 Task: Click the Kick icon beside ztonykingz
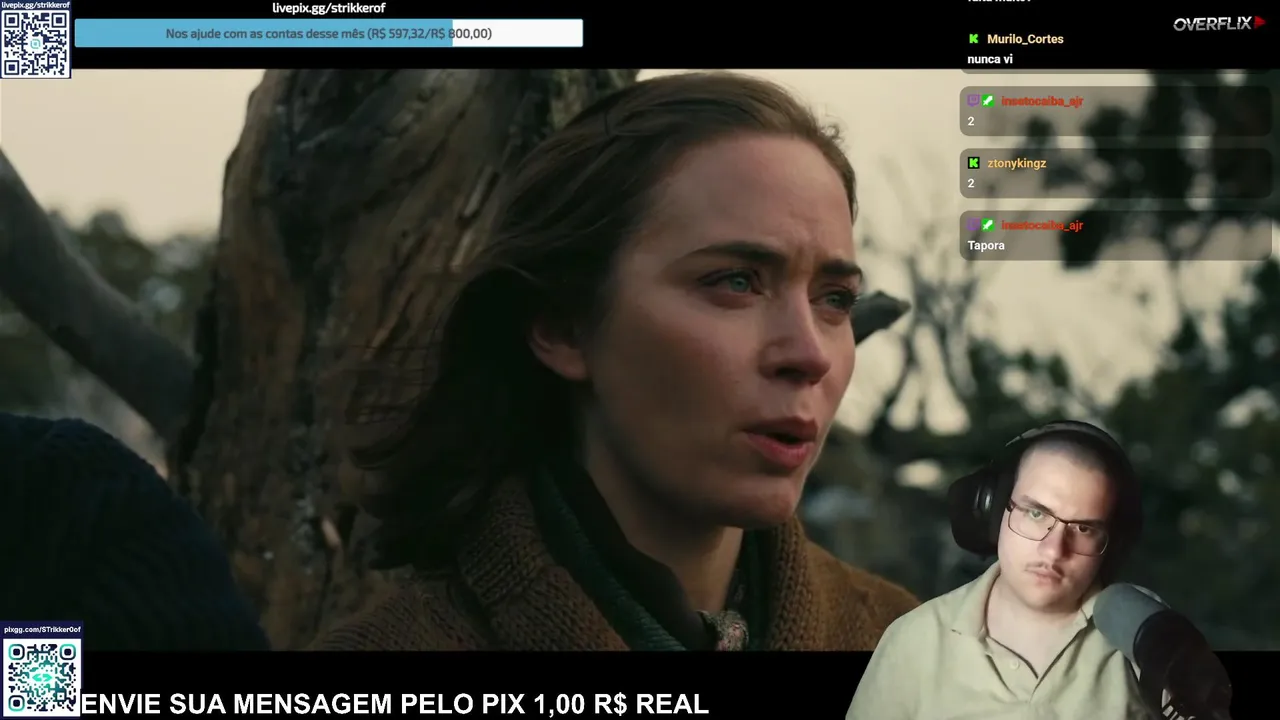click(x=973, y=163)
